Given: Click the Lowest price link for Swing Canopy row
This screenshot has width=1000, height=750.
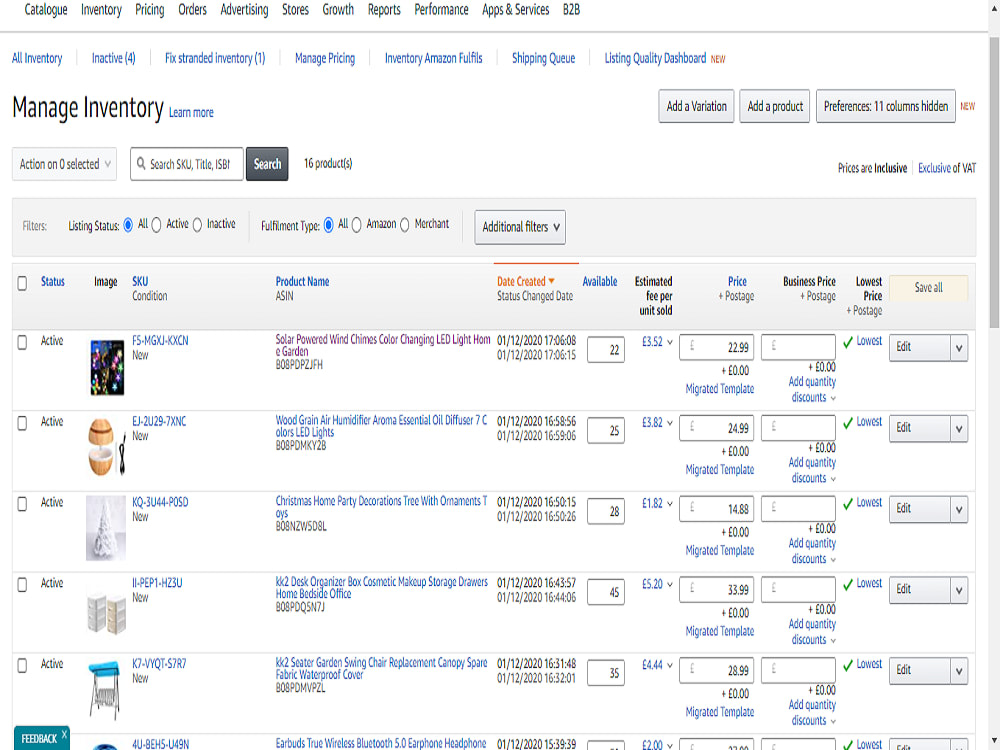Looking at the screenshot, I should coord(869,664).
